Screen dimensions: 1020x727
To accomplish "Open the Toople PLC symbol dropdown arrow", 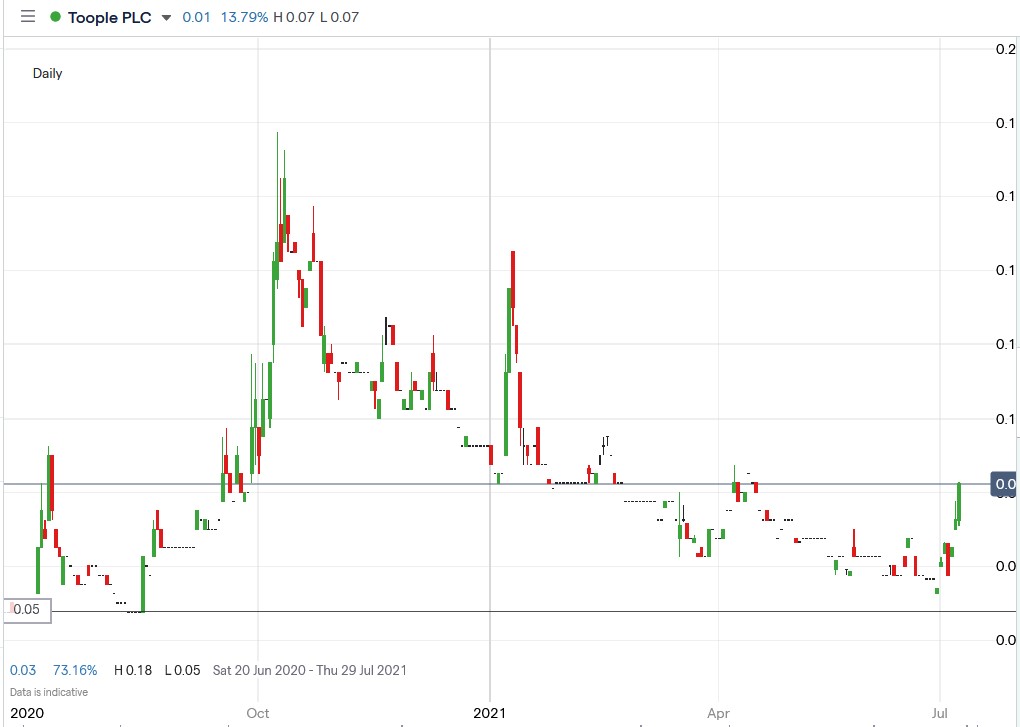I will (169, 17).
